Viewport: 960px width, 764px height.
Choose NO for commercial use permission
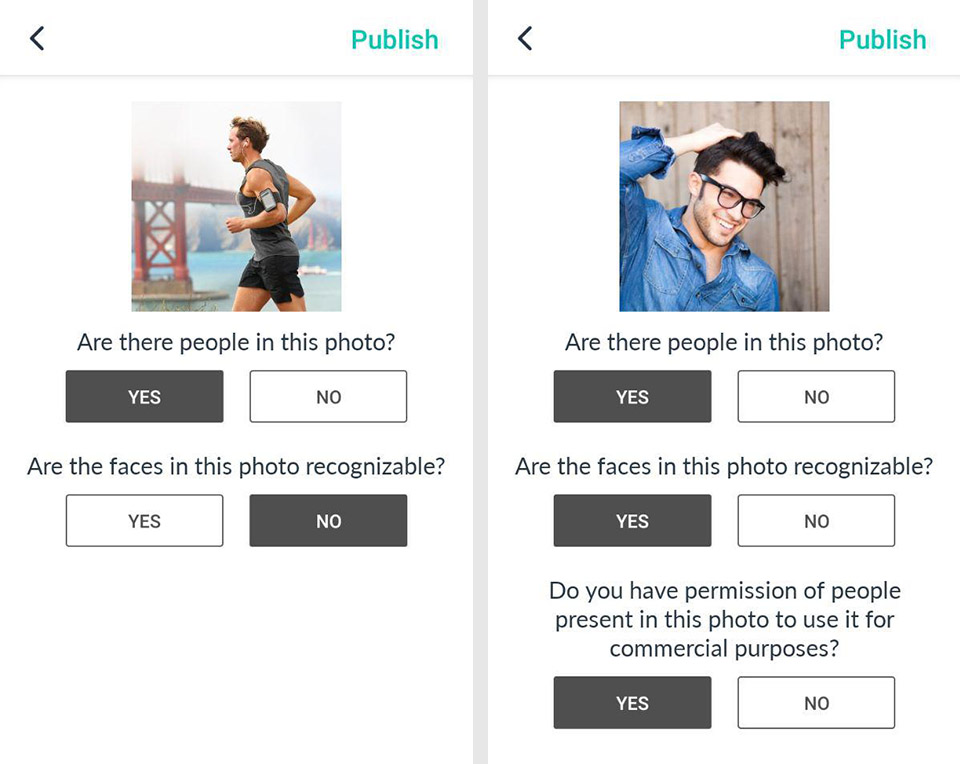[816, 703]
